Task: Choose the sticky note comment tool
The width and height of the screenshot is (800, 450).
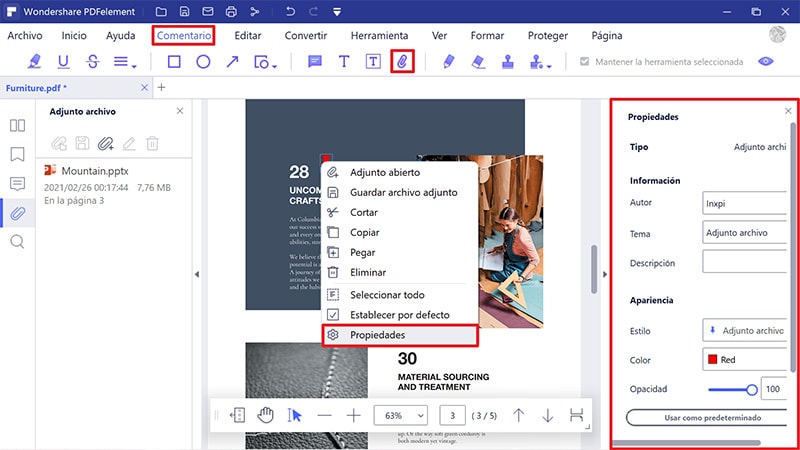Action: point(315,62)
